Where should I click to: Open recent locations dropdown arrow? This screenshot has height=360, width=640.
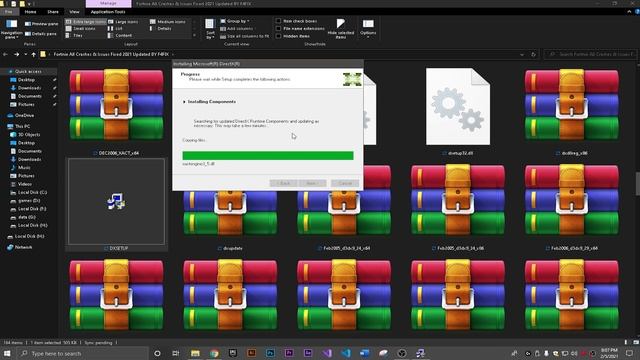(25, 54)
